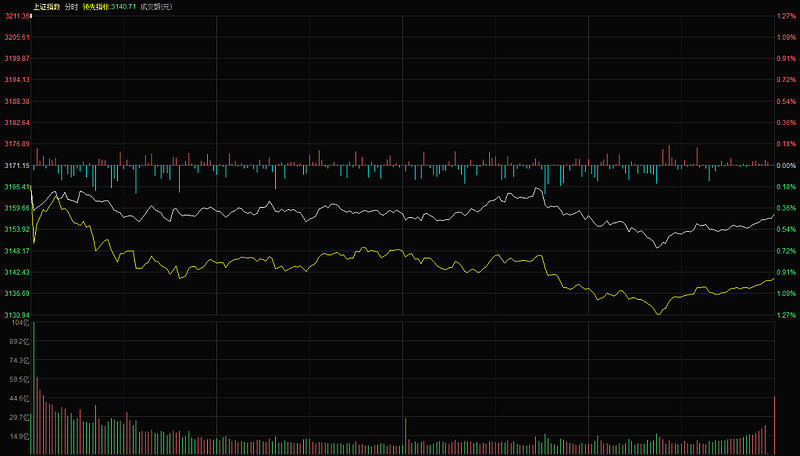Click the red 0.54% percentage axis label

tap(786, 101)
